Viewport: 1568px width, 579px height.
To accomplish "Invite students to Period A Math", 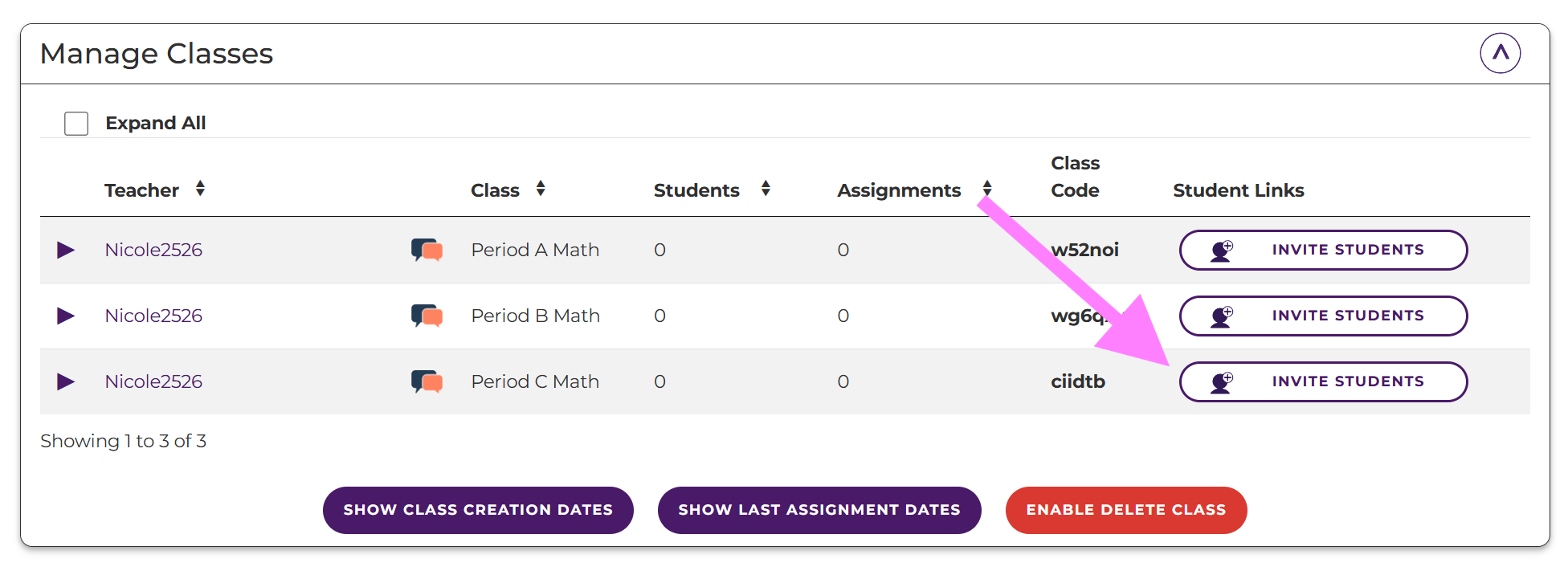I will coord(1322,250).
